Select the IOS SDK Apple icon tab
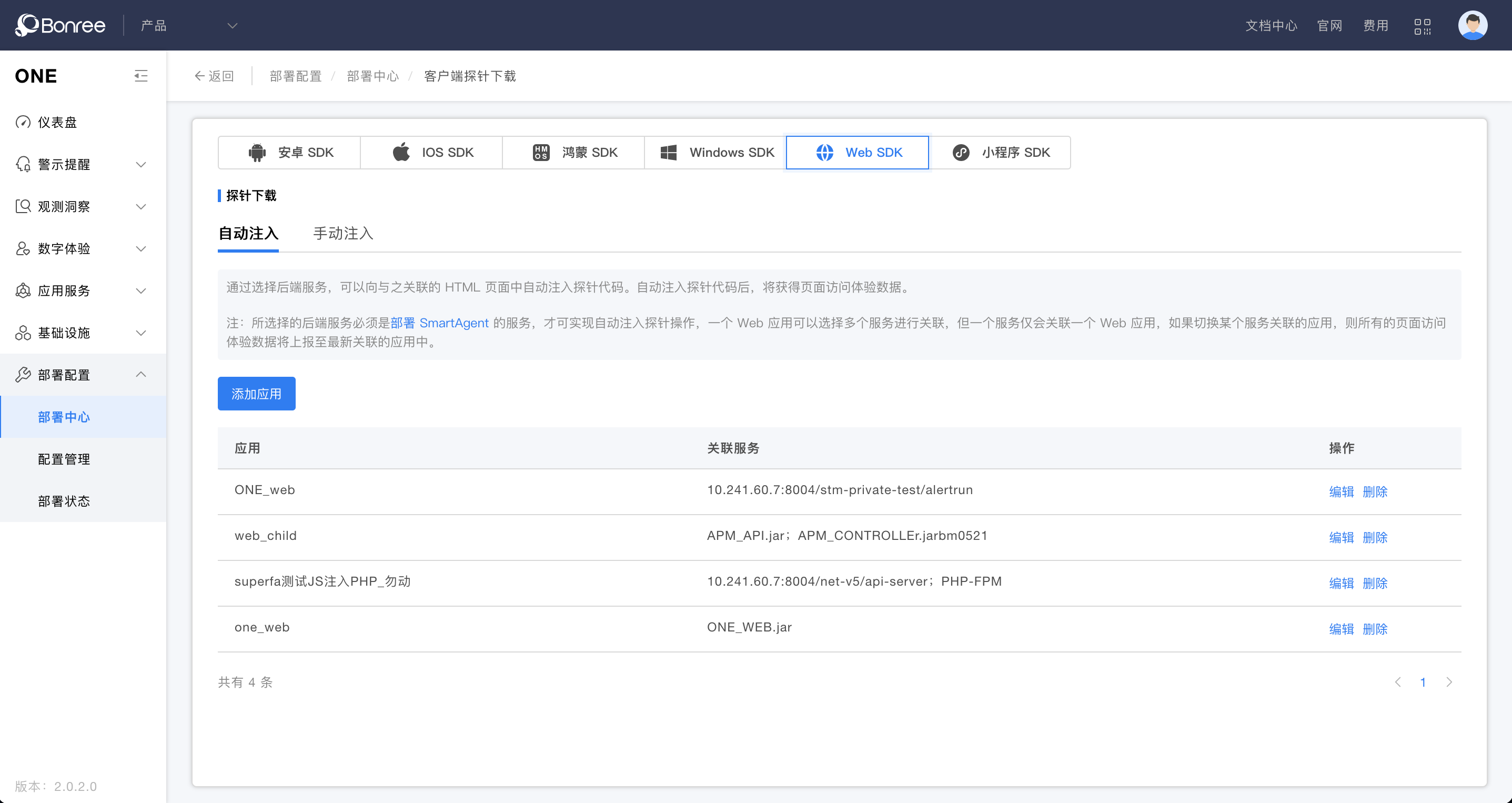Viewport: 1512px width, 803px height. point(431,152)
